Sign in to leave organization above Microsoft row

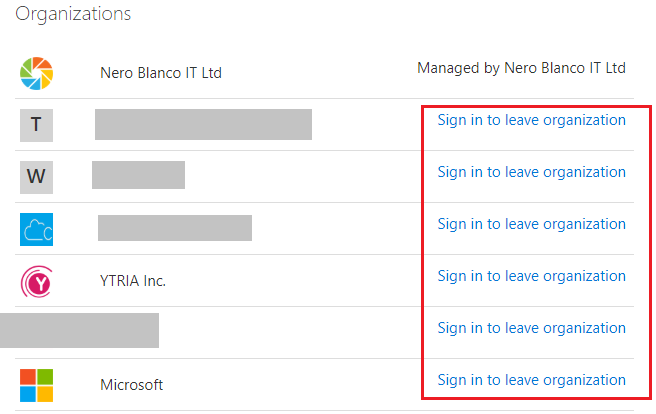(531, 328)
